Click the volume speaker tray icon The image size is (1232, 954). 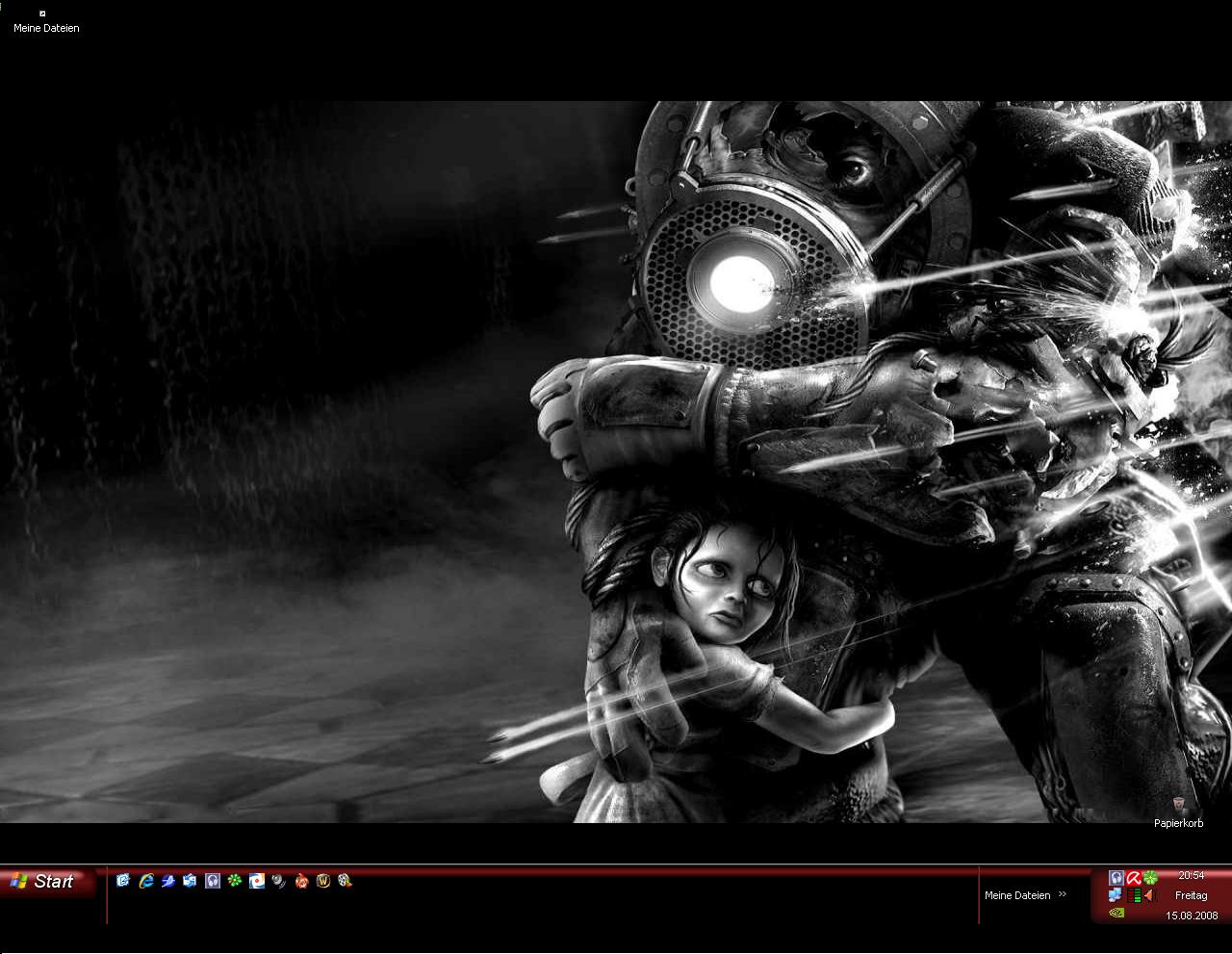pyautogui.click(x=1149, y=895)
